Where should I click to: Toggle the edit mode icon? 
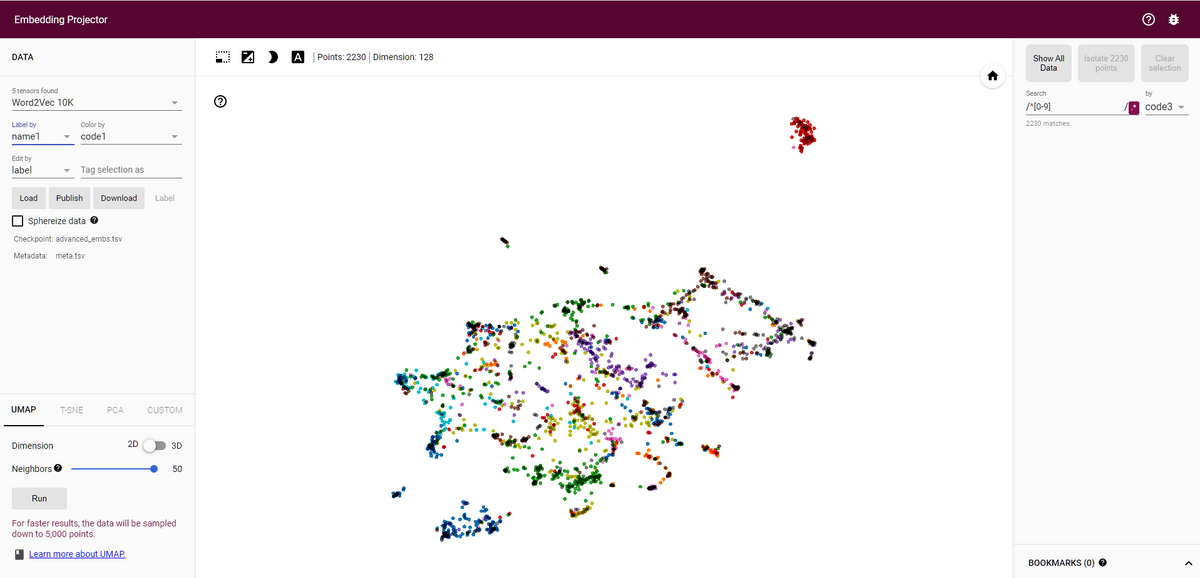tap(248, 57)
